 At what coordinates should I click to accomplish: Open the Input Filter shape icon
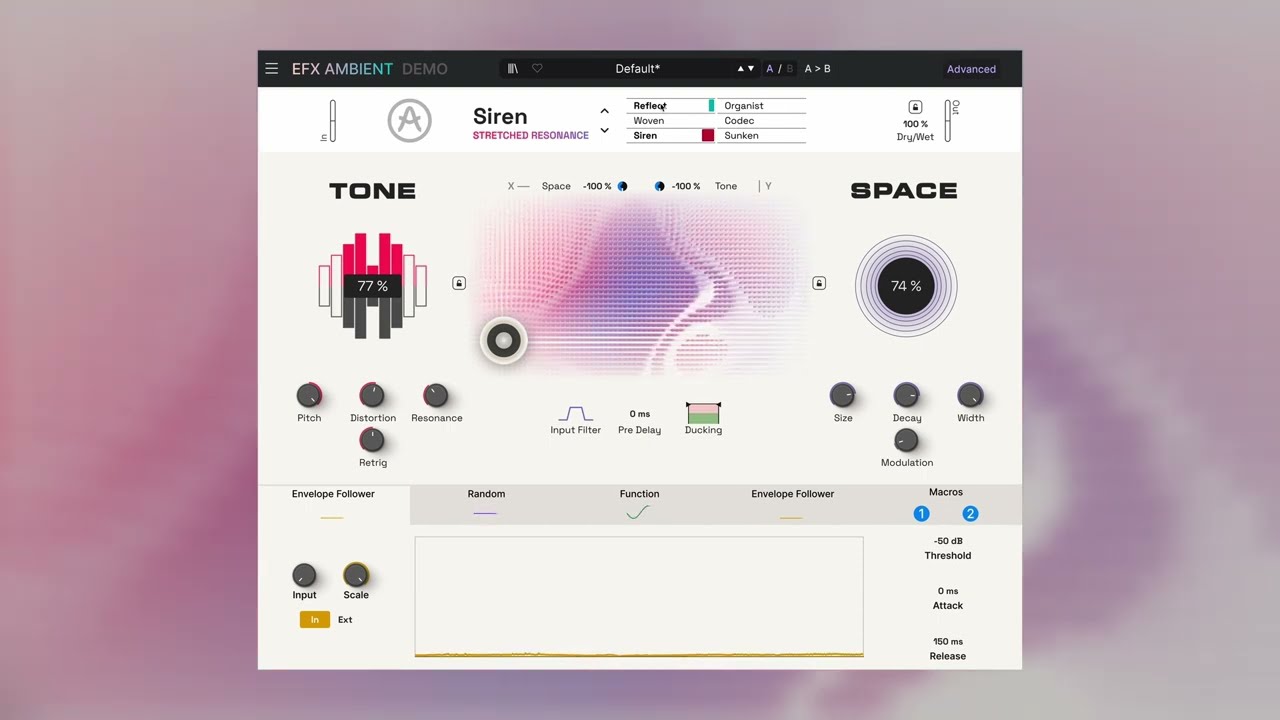point(575,414)
